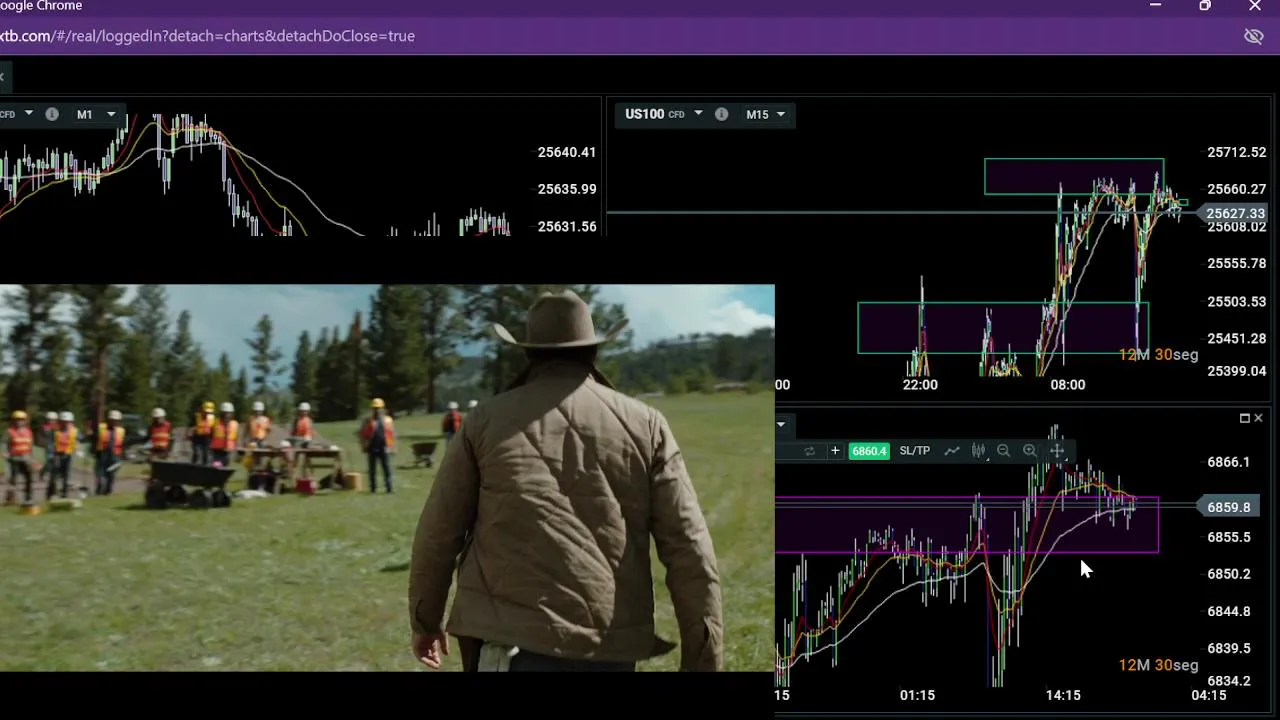The width and height of the screenshot is (1280, 720).
Task: Click the 25712.52 price axis label
Action: pyautogui.click(x=1237, y=152)
